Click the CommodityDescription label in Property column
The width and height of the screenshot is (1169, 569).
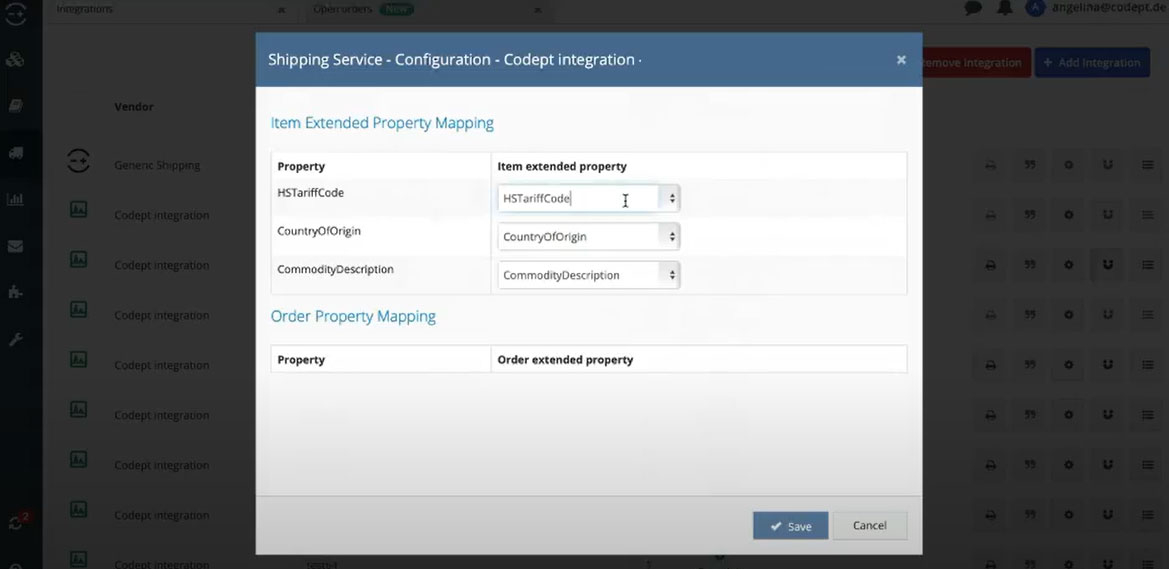click(335, 269)
